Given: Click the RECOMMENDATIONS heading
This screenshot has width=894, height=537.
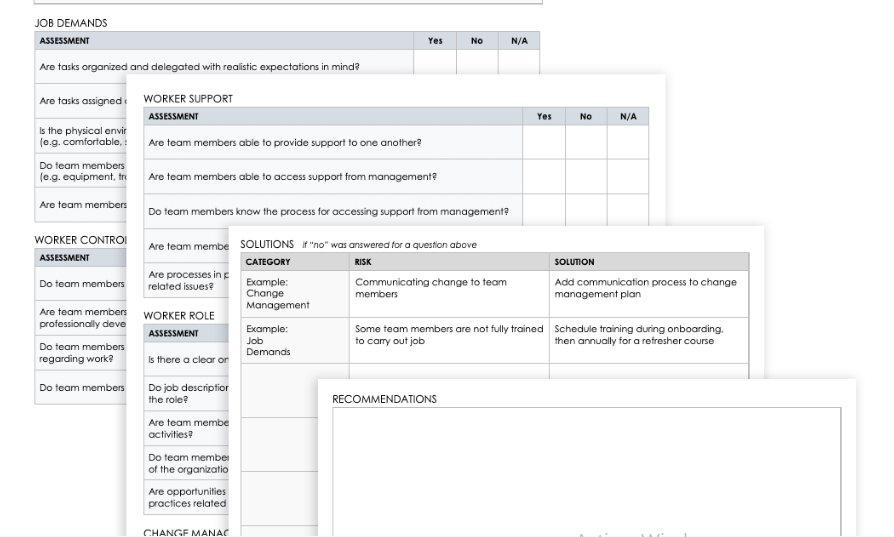Looking at the screenshot, I should pyautogui.click(x=384, y=400).
